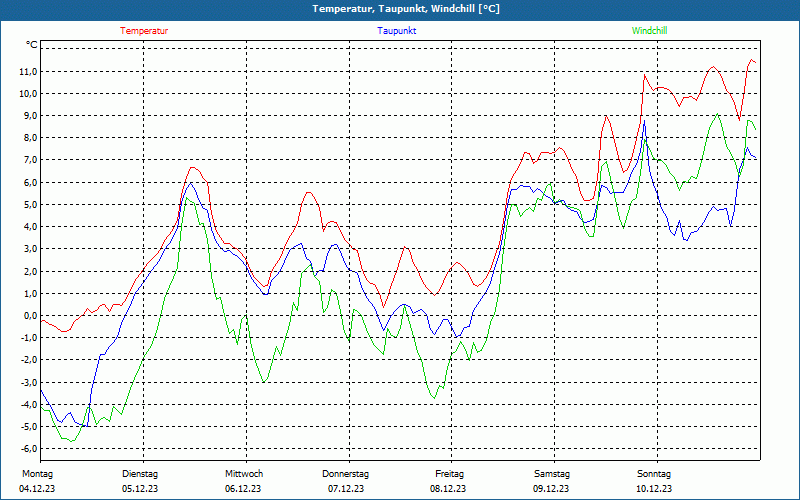Click the chart title 'Temperatur, Taupunkt, Windchill [°C]'

406,9
